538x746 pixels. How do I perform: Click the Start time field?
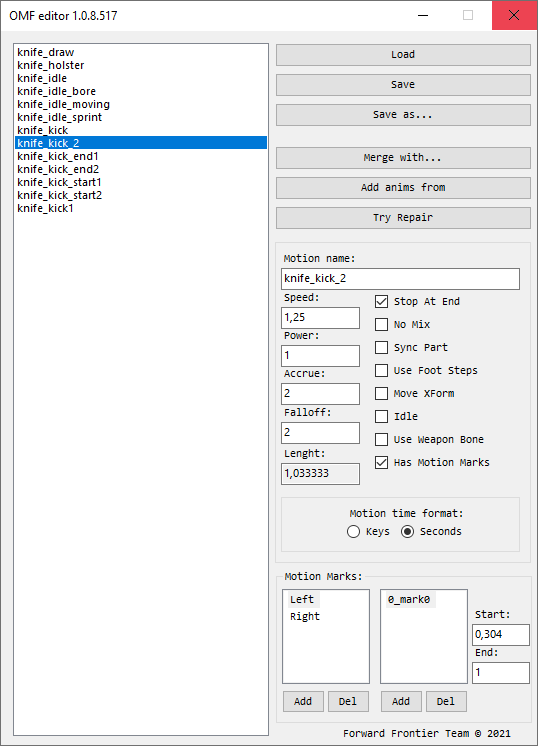click(500, 635)
